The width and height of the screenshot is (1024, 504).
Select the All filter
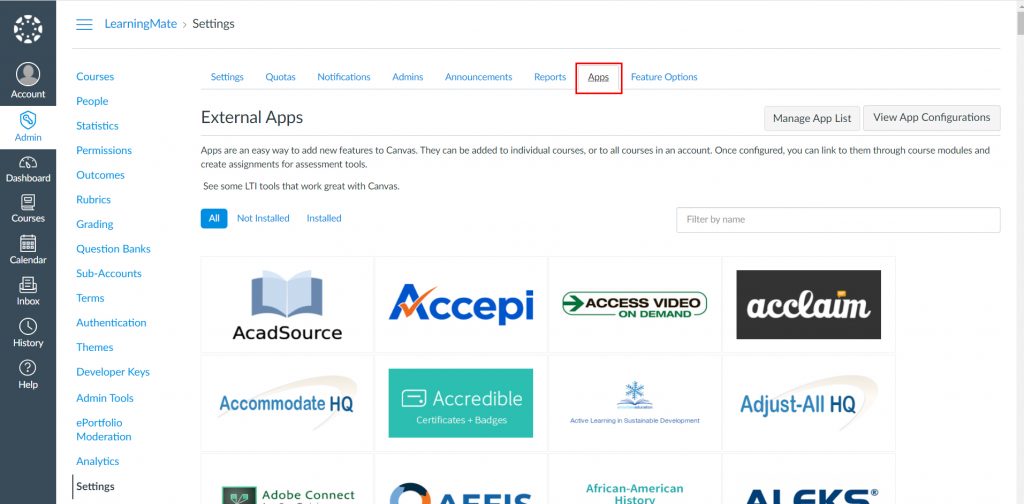click(x=214, y=219)
